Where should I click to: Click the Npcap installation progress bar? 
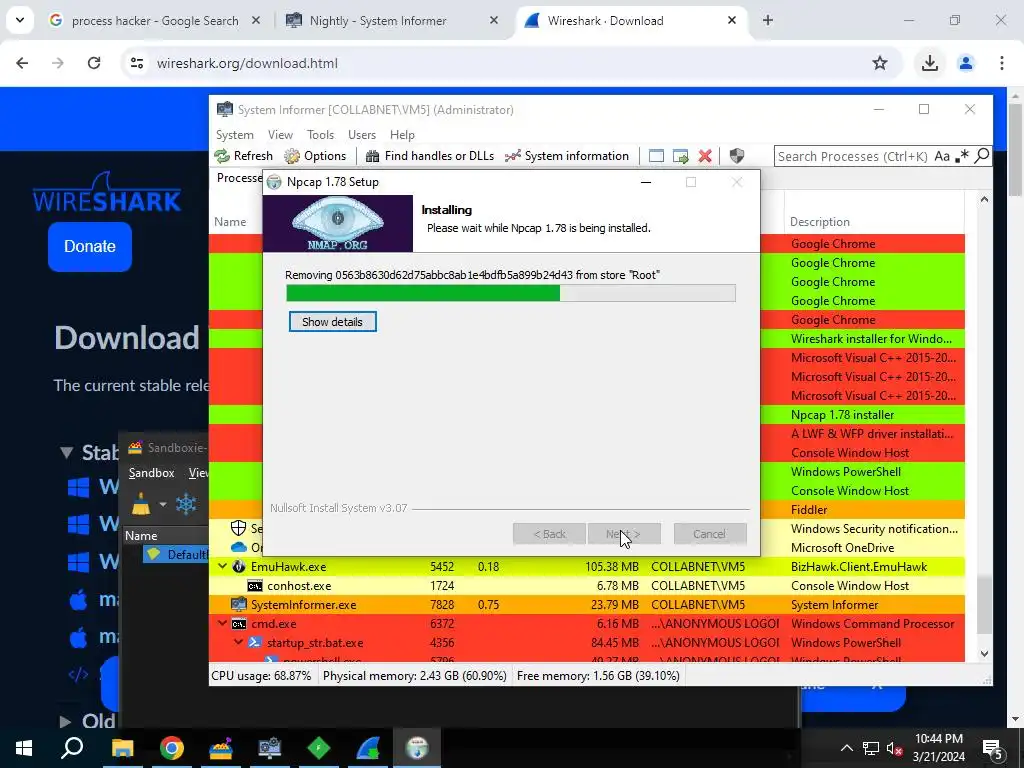(511, 293)
